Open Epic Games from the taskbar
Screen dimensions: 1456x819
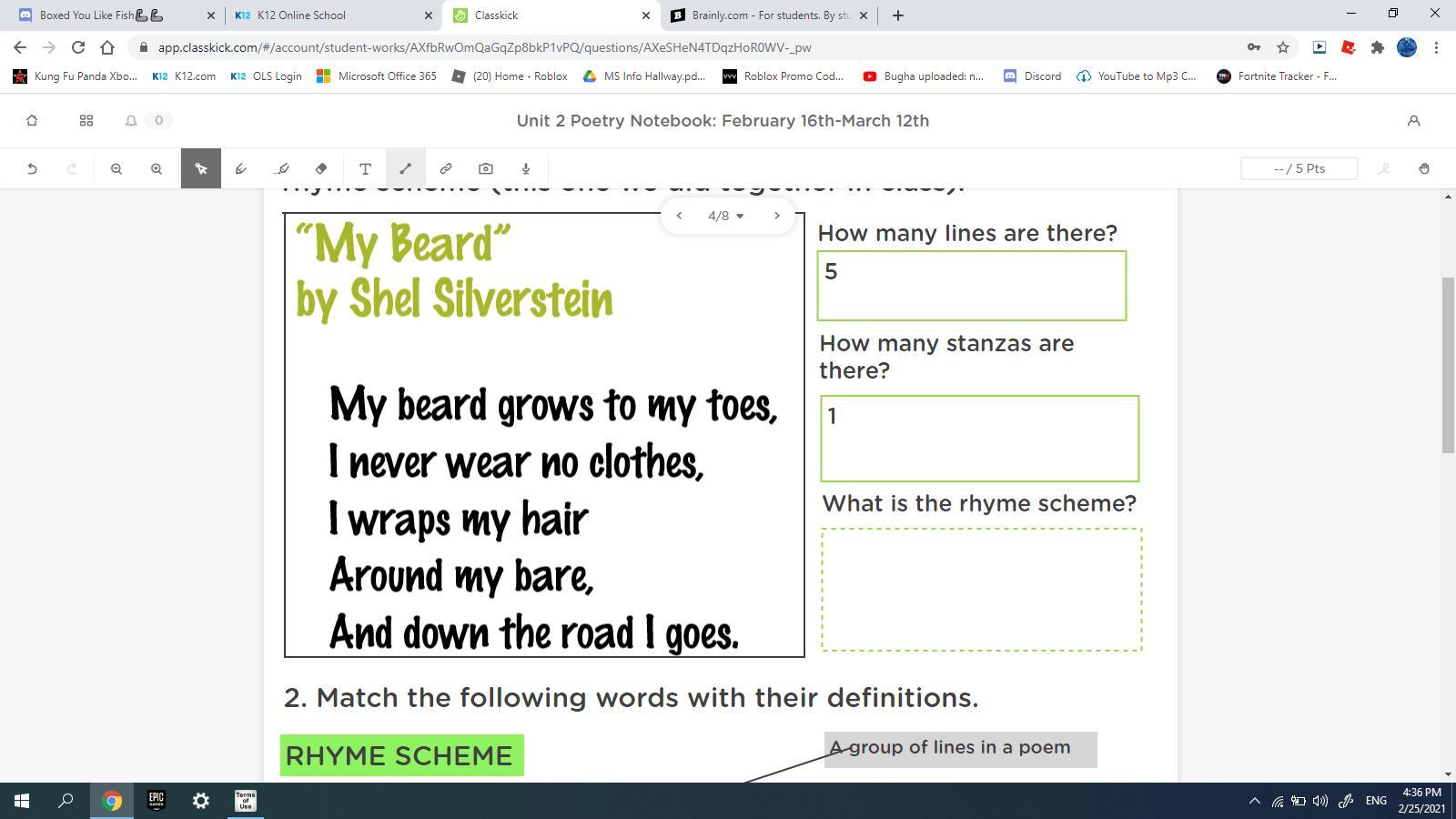[x=157, y=801]
